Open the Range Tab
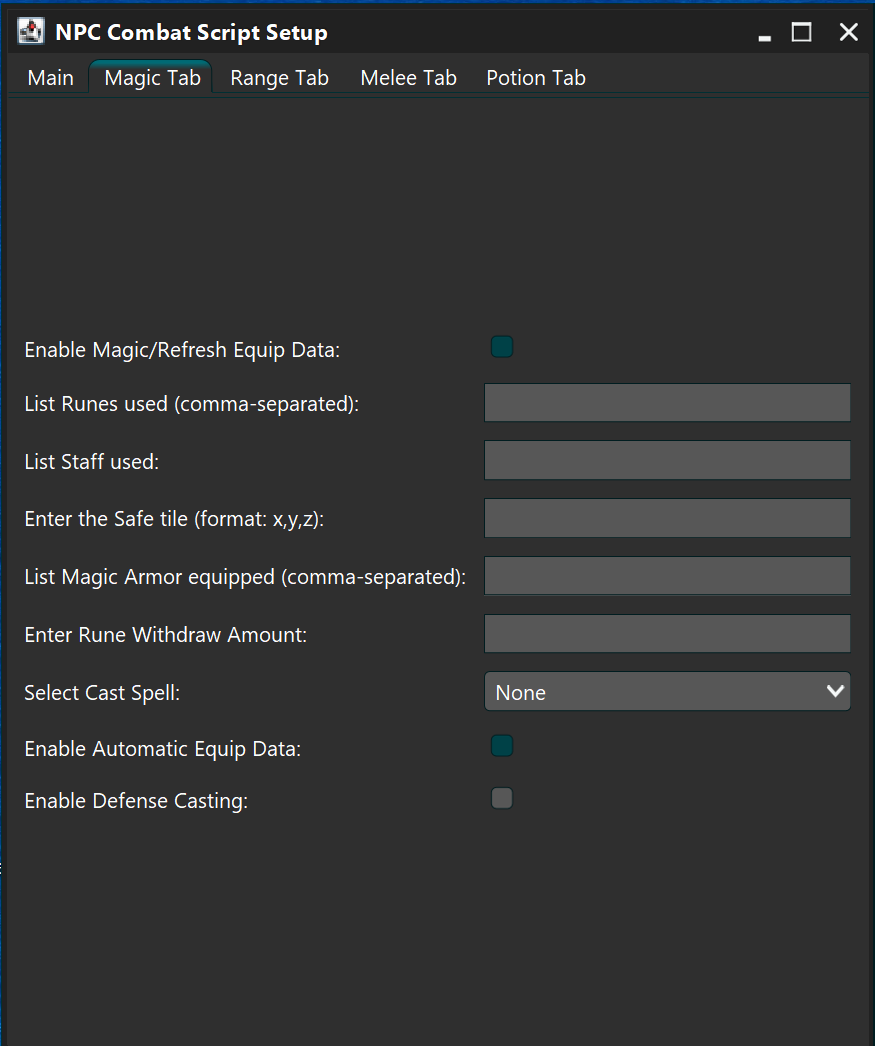This screenshot has width=875, height=1046. (x=279, y=77)
